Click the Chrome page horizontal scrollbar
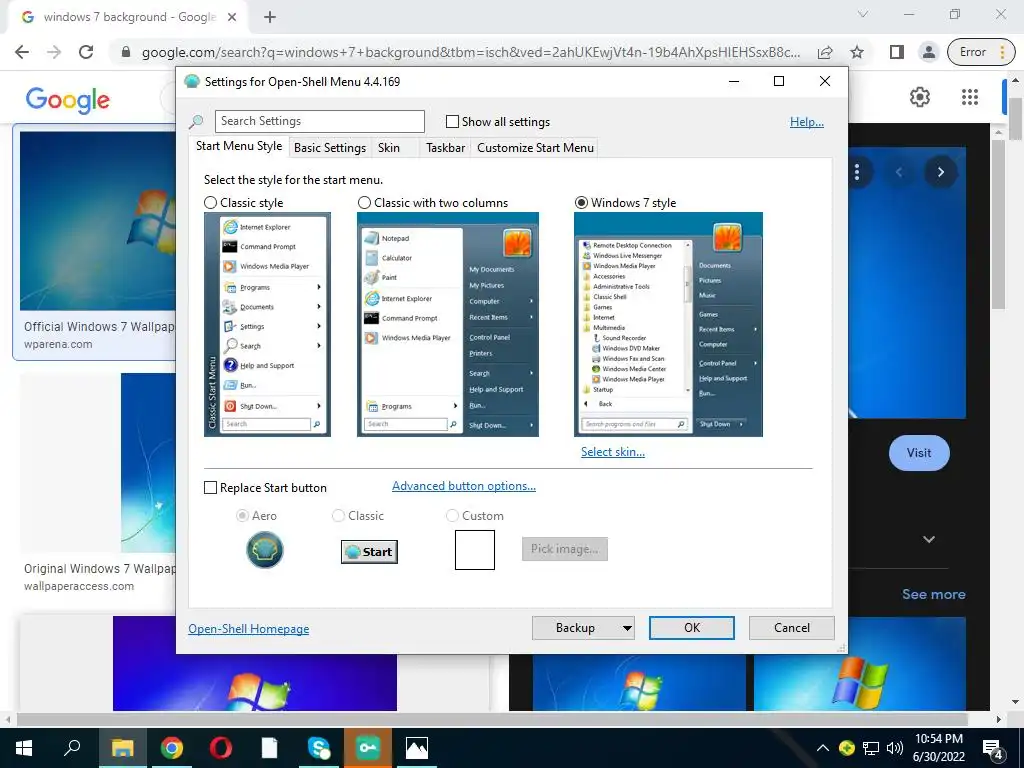The image size is (1024, 768). click(491, 719)
